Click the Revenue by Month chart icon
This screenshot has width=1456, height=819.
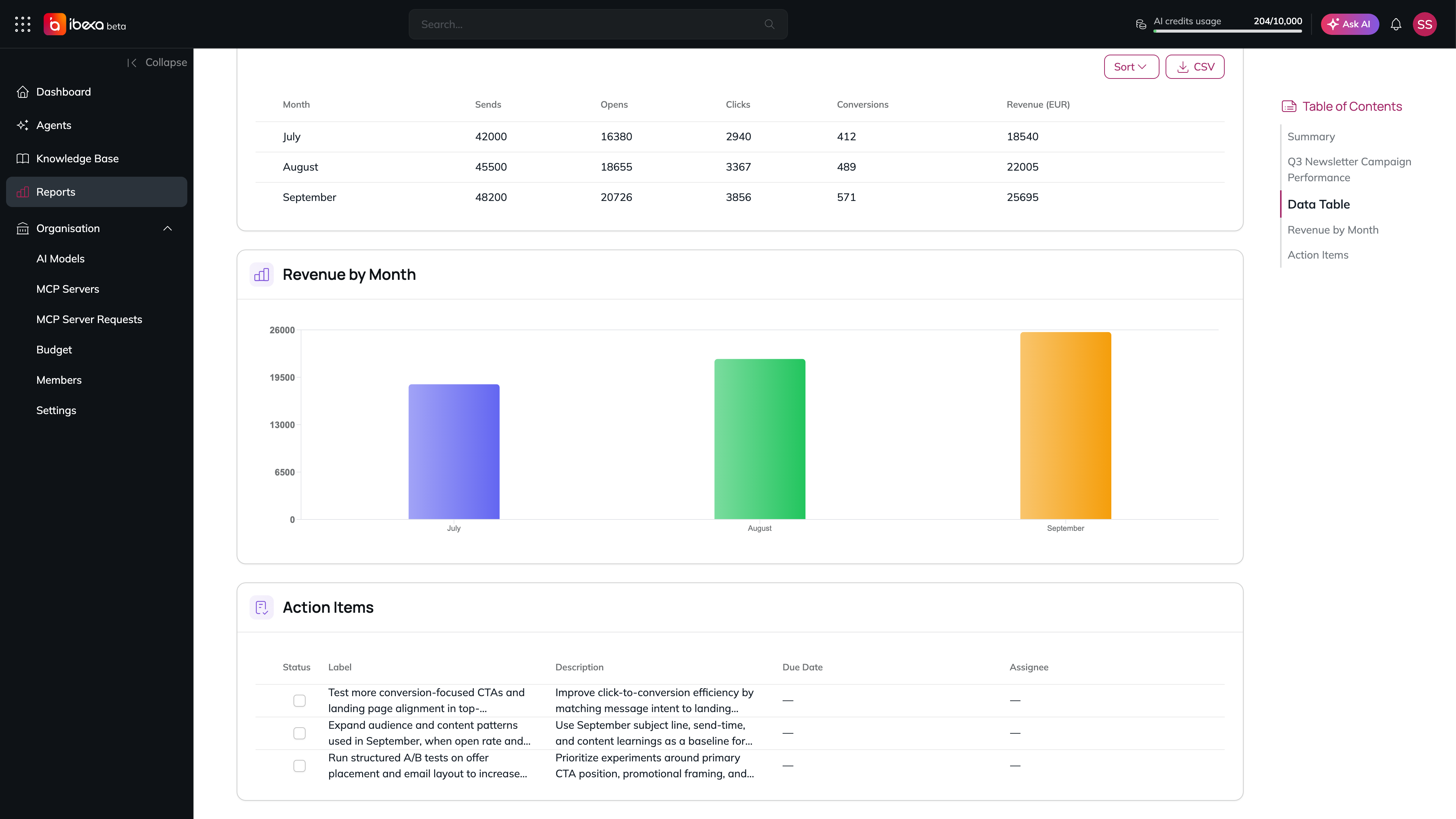pos(262,275)
